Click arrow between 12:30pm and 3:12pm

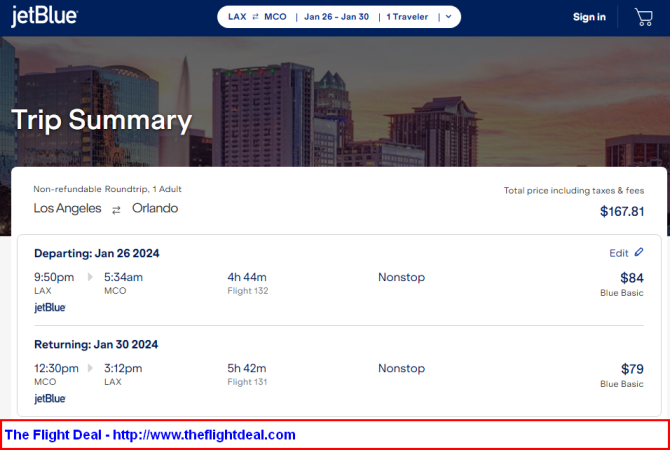point(90,368)
